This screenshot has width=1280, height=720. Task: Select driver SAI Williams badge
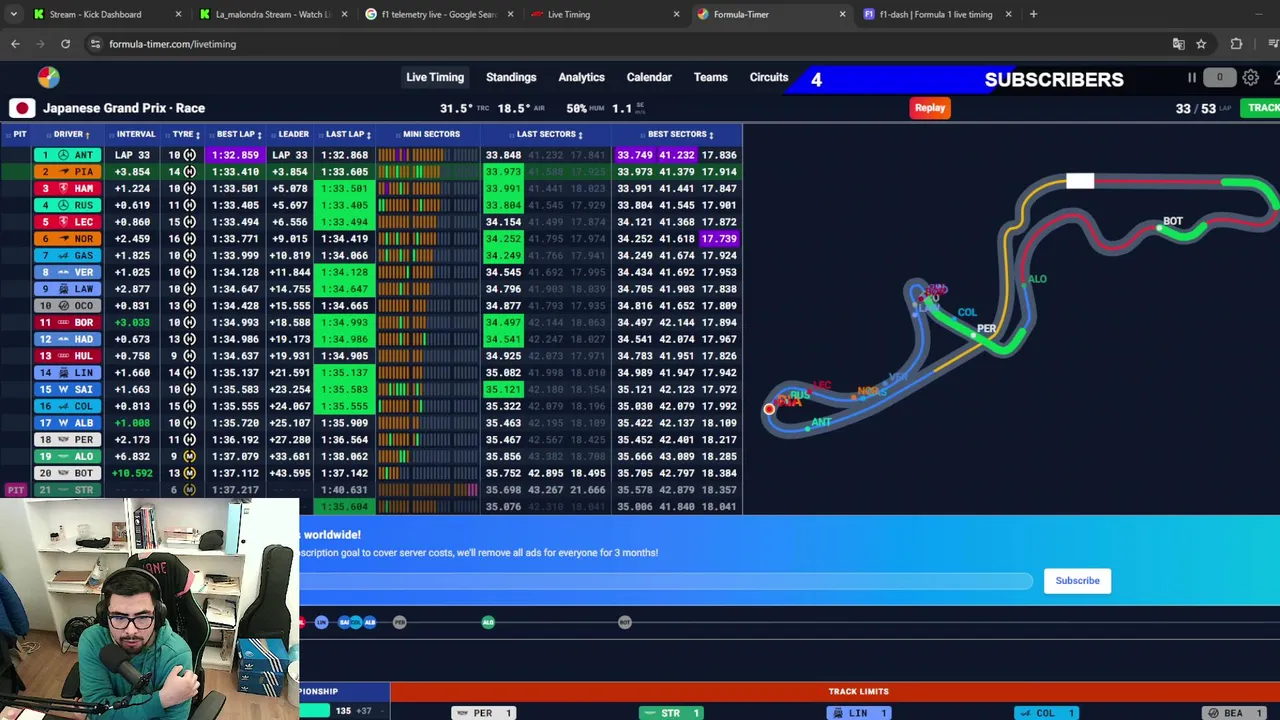coord(67,389)
